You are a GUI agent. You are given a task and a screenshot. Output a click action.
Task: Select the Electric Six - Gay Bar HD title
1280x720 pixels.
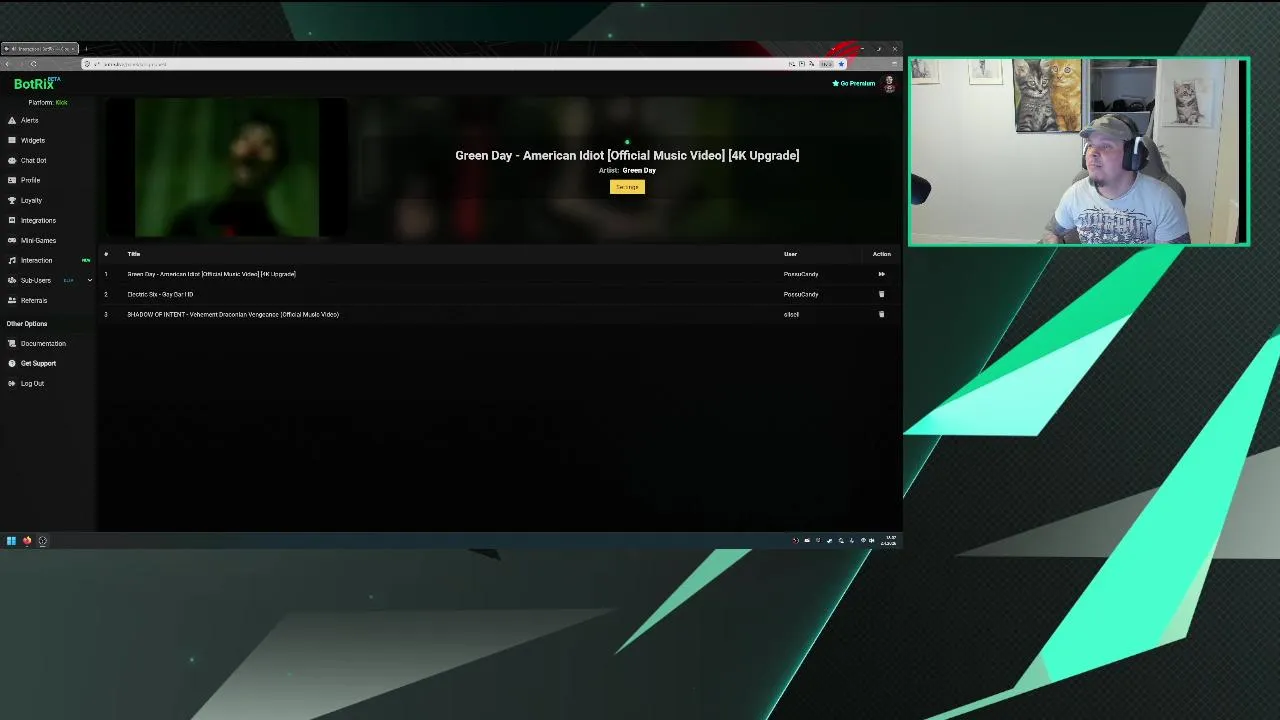160,294
